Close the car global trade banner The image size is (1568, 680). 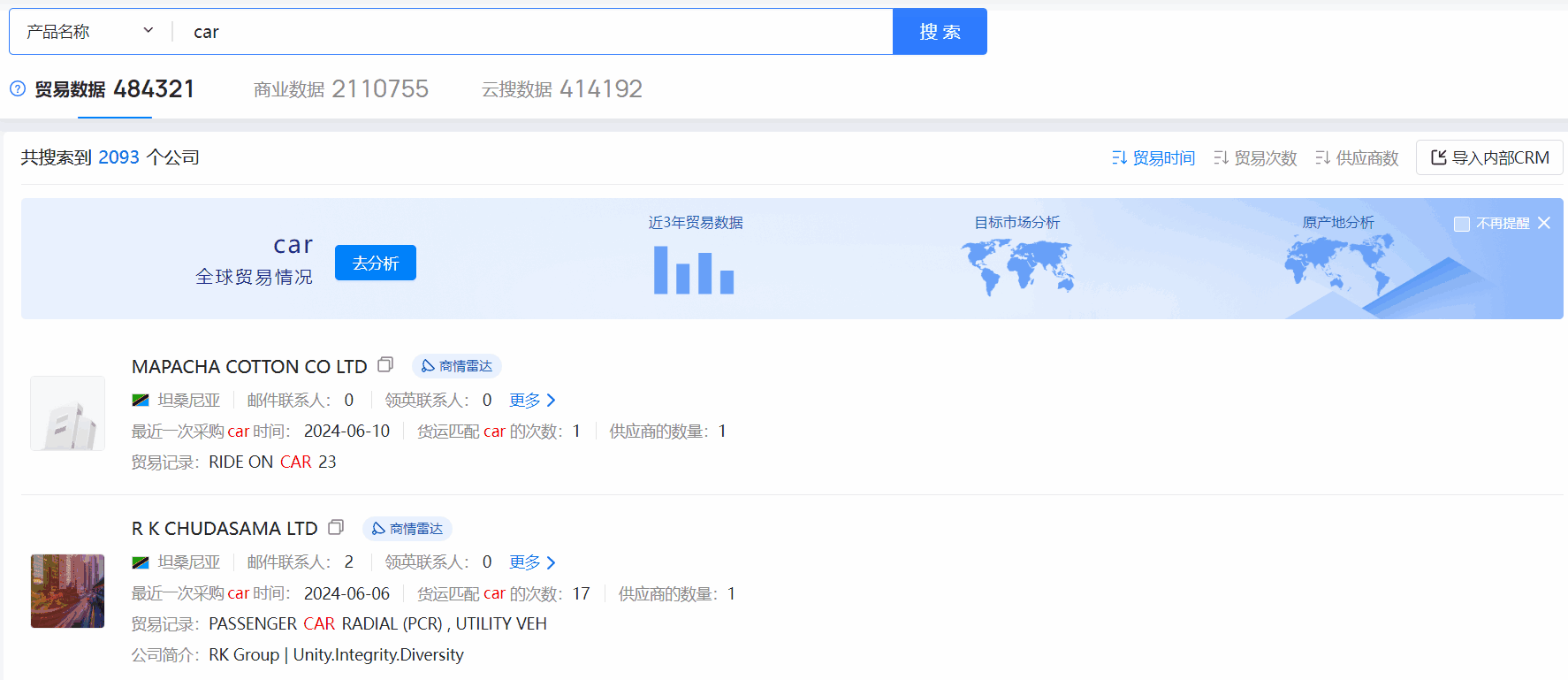[x=1544, y=223]
